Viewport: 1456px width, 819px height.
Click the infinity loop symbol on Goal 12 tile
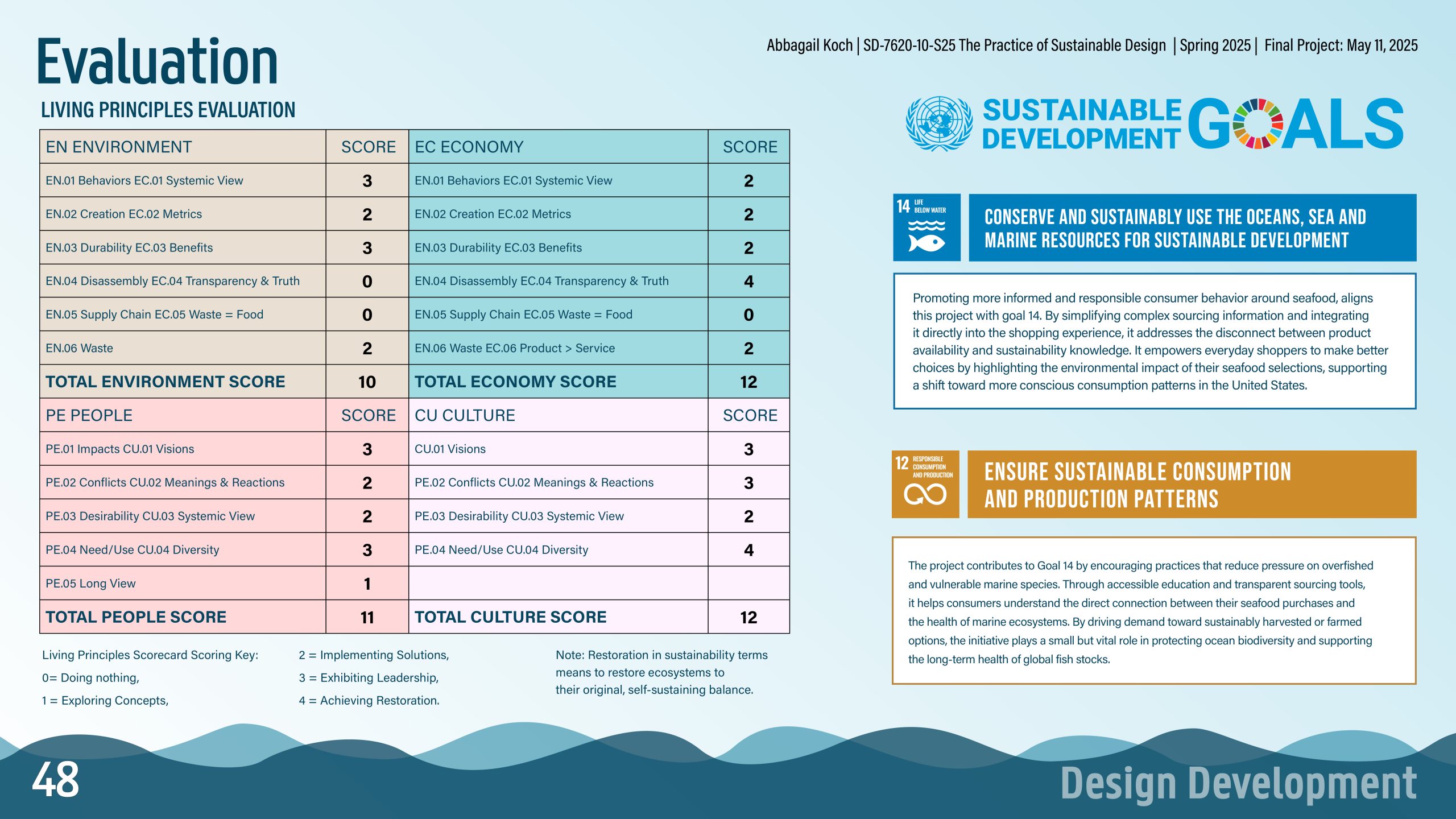925,494
